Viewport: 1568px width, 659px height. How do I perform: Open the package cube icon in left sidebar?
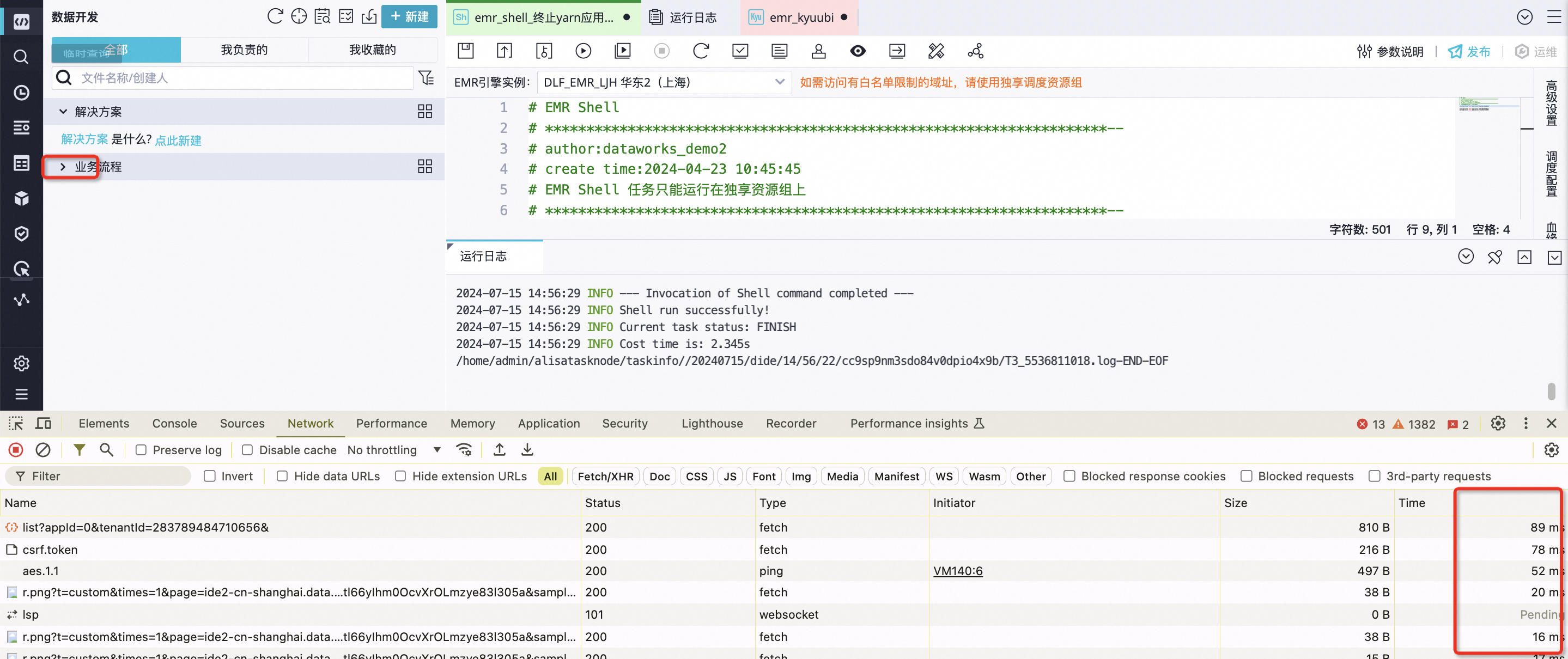click(21, 198)
